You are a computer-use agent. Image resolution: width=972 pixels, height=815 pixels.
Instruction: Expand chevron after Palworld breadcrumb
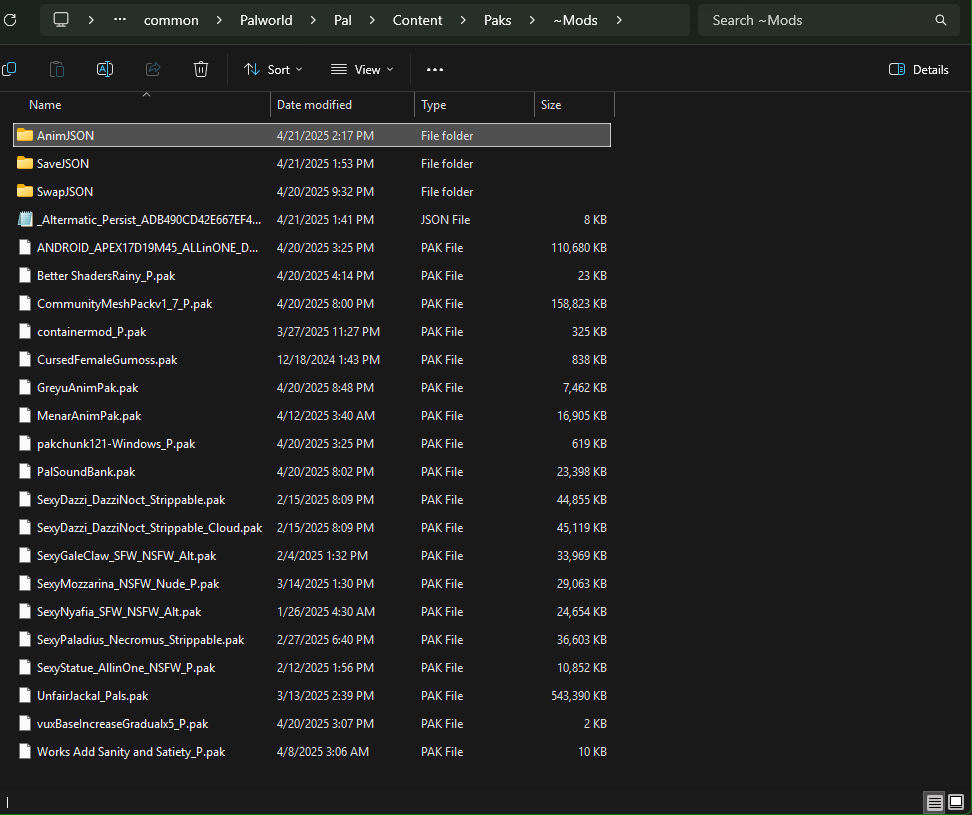pos(313,20)
